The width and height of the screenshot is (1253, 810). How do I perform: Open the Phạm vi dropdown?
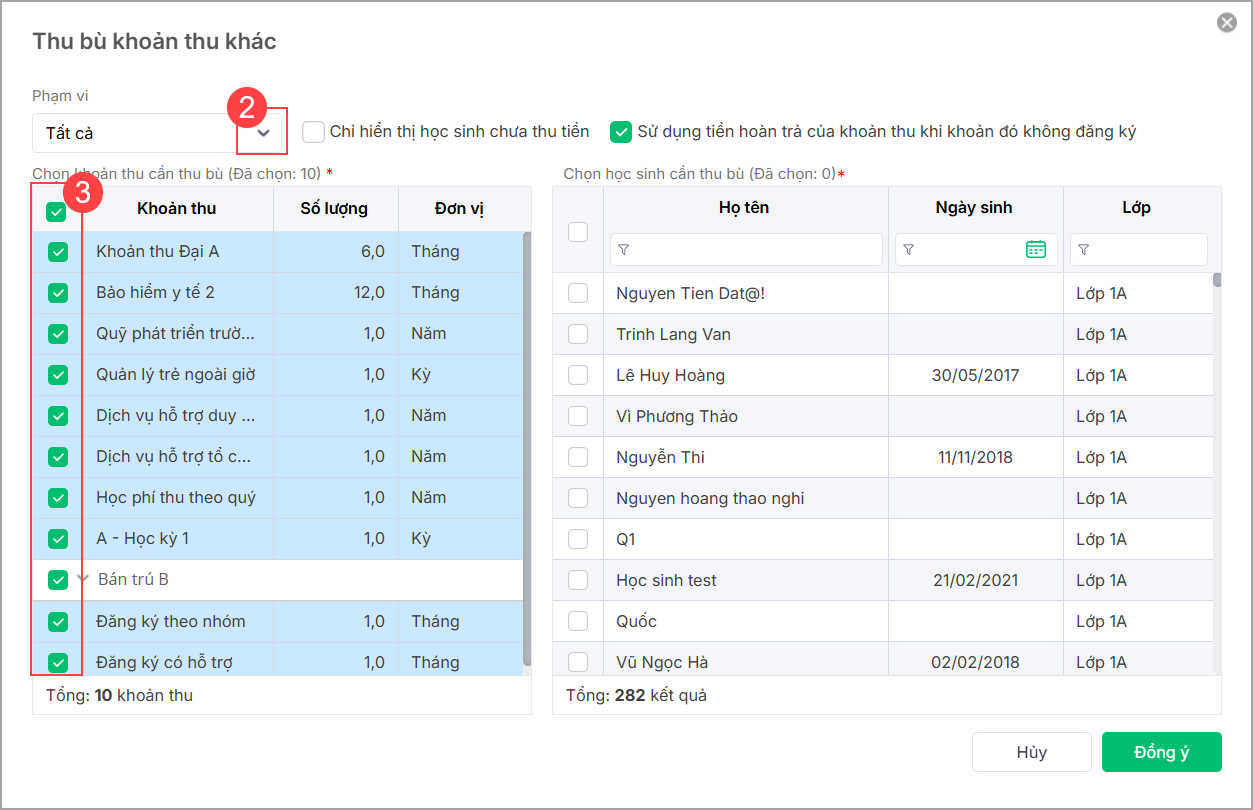263,132
